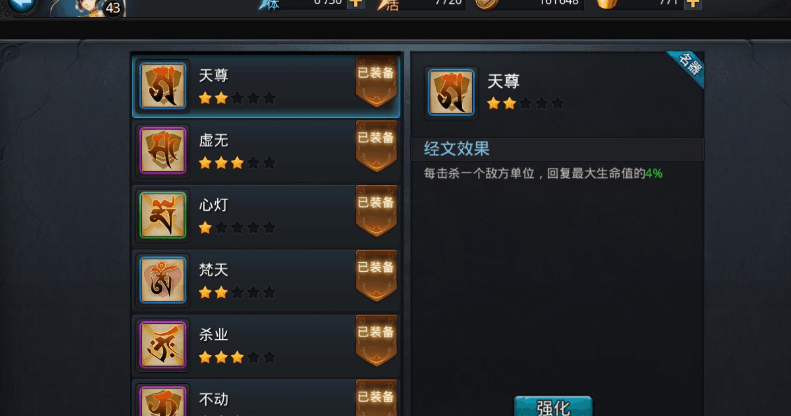Click the 已装备 badge on 梵天 row
The height and width of the screenshot is (416, 791).
(x=376, y=275)
